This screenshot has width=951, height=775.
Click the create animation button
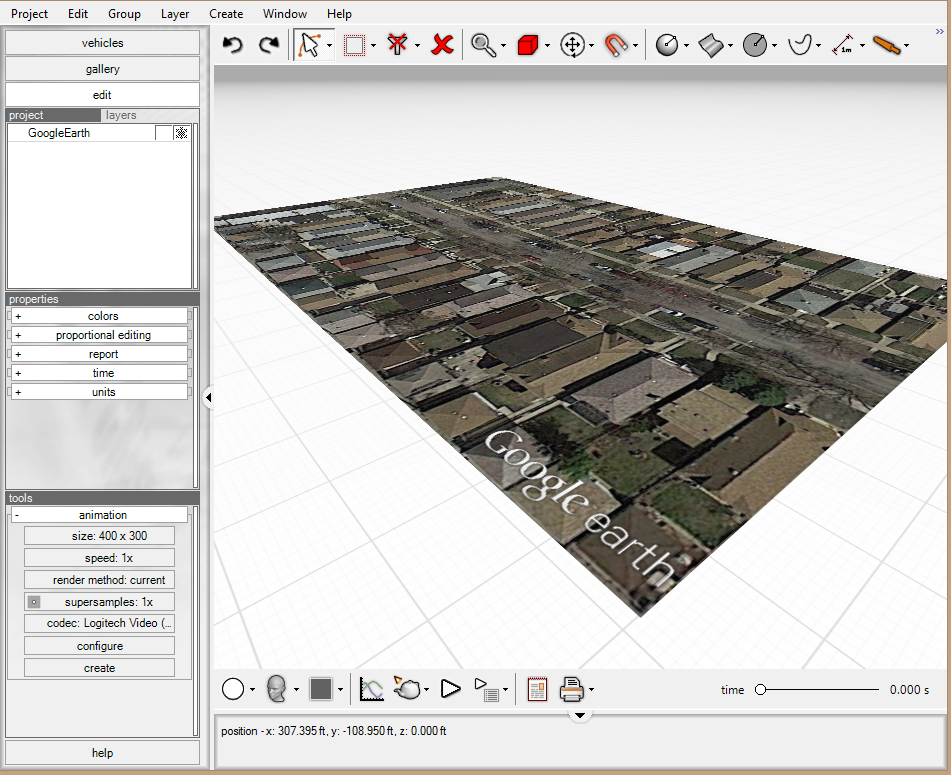click(x=99, y=668)
